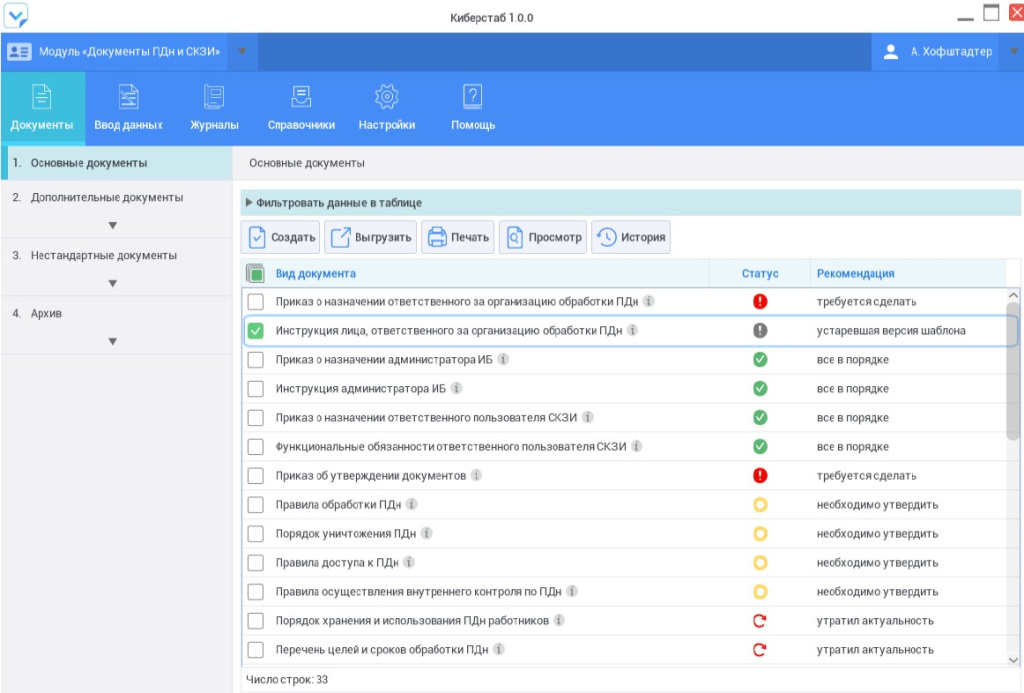
Task: Click the Помощь question mark icon
Action: tap(470, 96)
